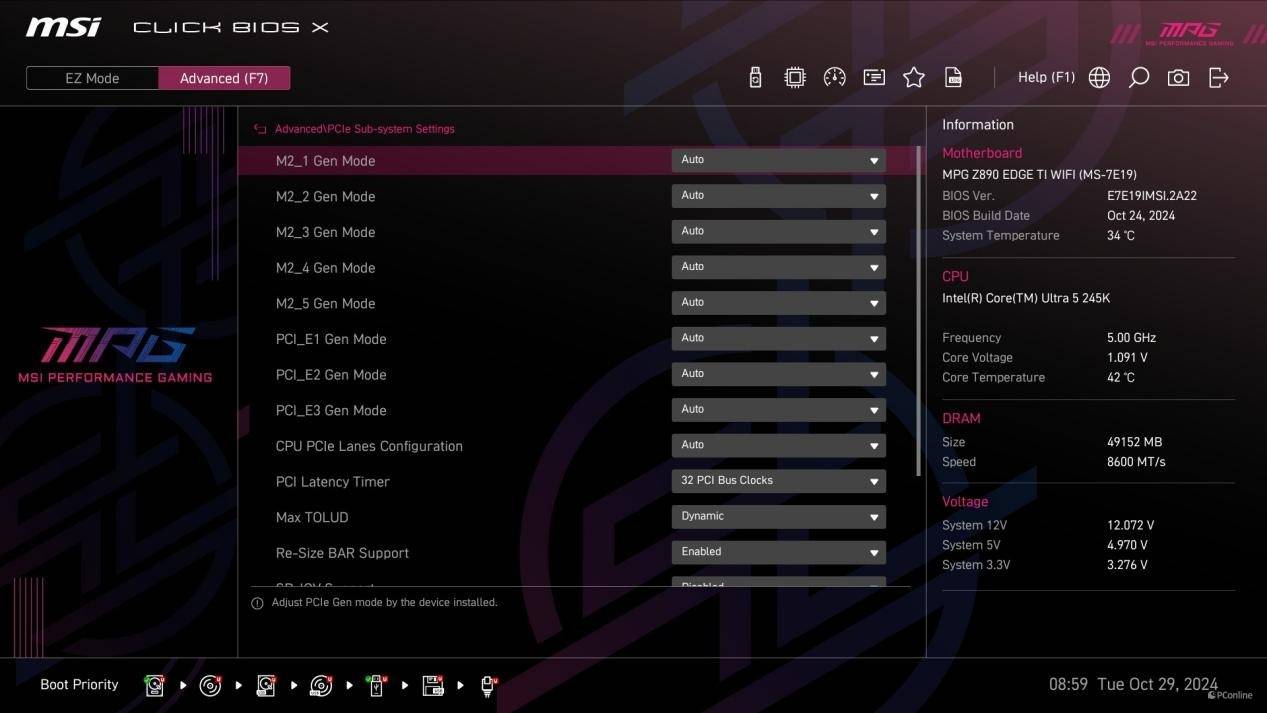Click the Boot Priority label

tap(79, 685)
